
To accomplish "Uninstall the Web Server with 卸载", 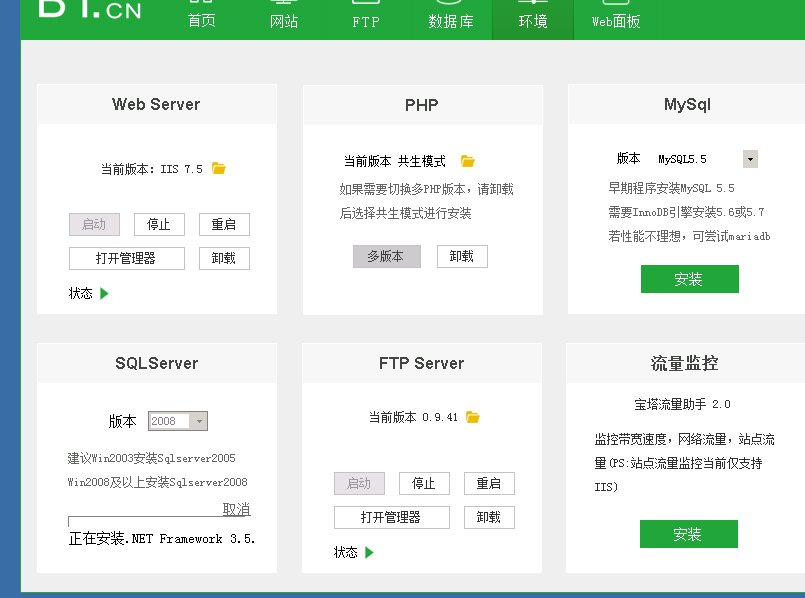I will [224, 258].
